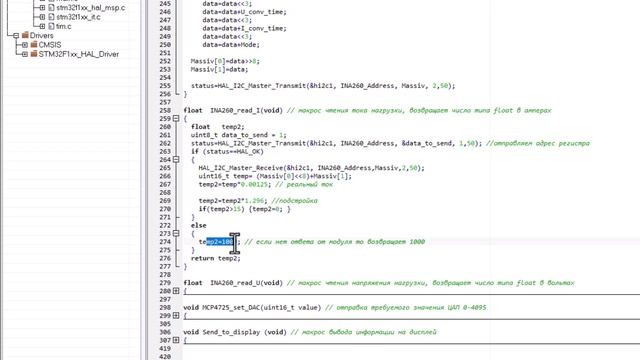Image resolution: width=640 pixels, height=360 pixels.
Task: Click the stm32f1xx_it.c file icon
Action: [51, 17]
